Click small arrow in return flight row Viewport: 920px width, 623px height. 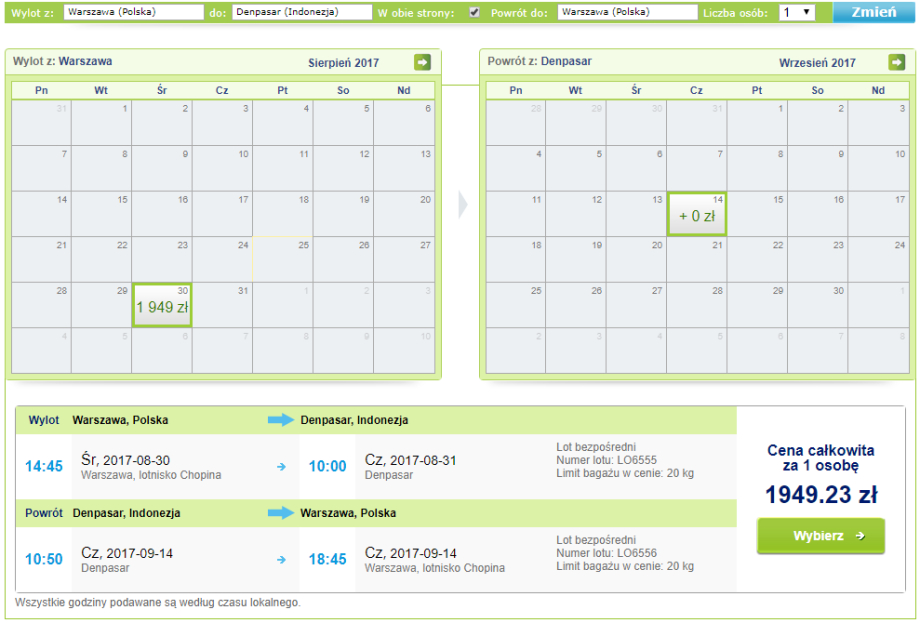(280, 559)
